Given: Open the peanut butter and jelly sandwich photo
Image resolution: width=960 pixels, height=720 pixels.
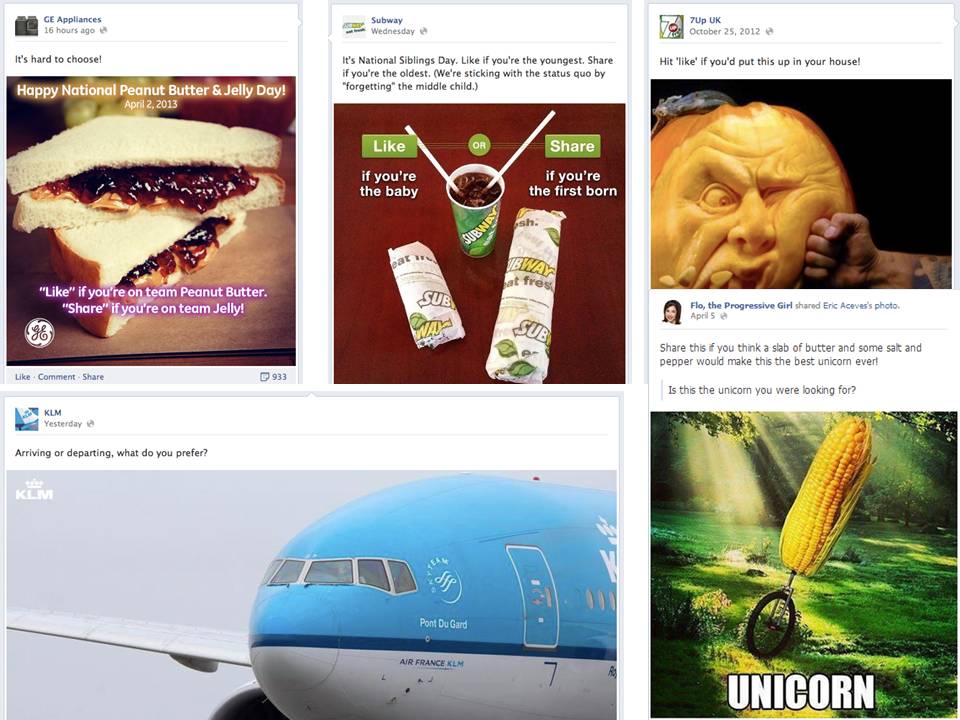Looking at the screenshot, I should [151, 221].
